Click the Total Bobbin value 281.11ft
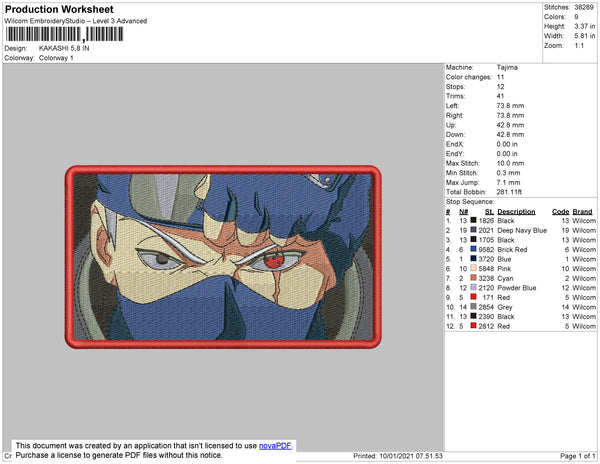The width and height of the screenshot is (600, 464). [509, 192]
